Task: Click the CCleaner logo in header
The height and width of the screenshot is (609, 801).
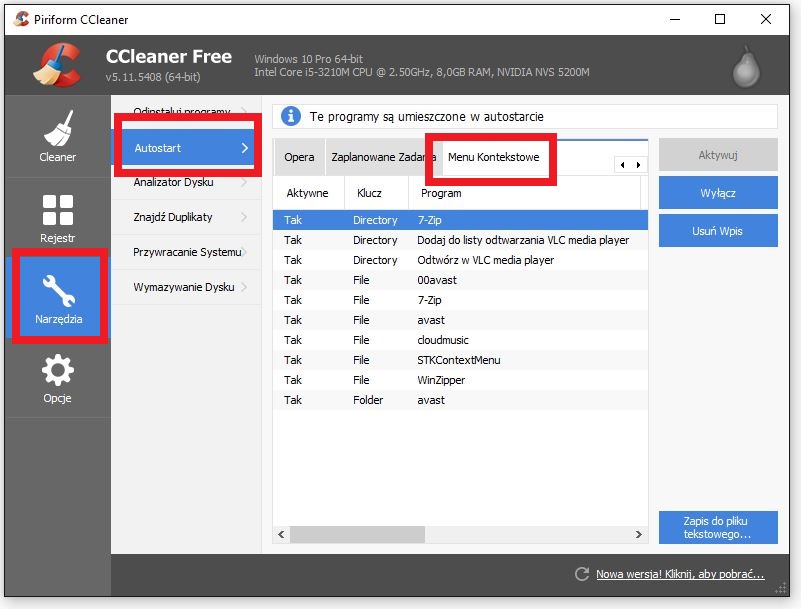Action: click(x=57, y=65)
